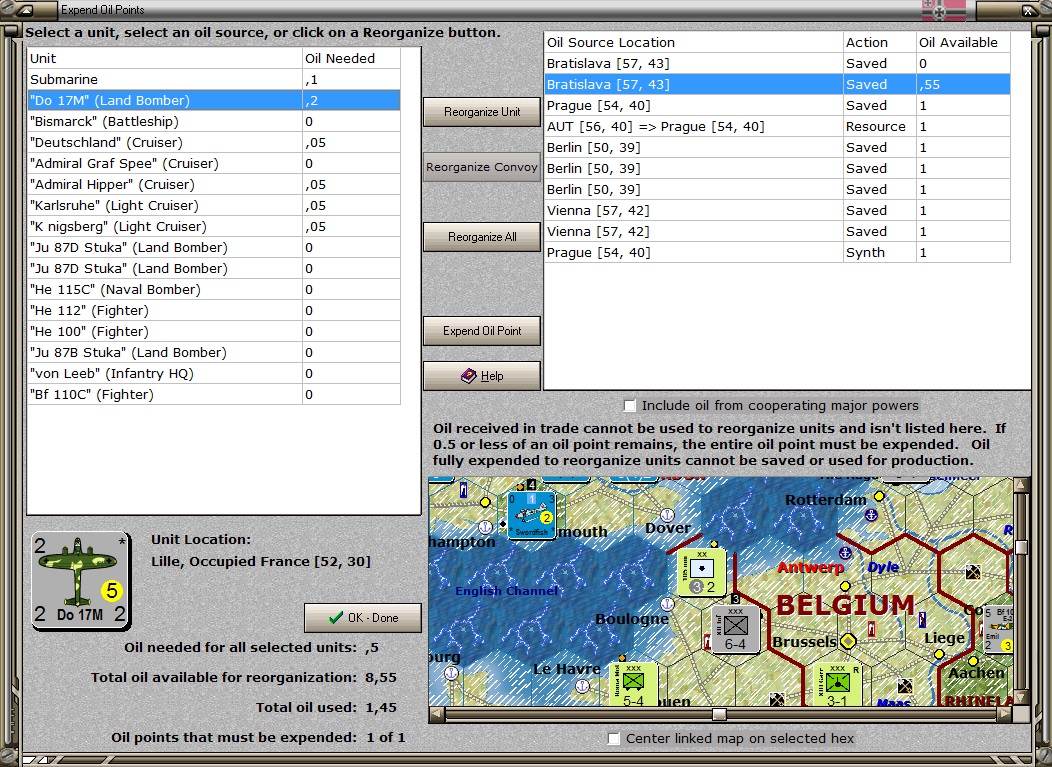
Task: Click the German flag icon in title bar
Action: (x=943, y=10)
